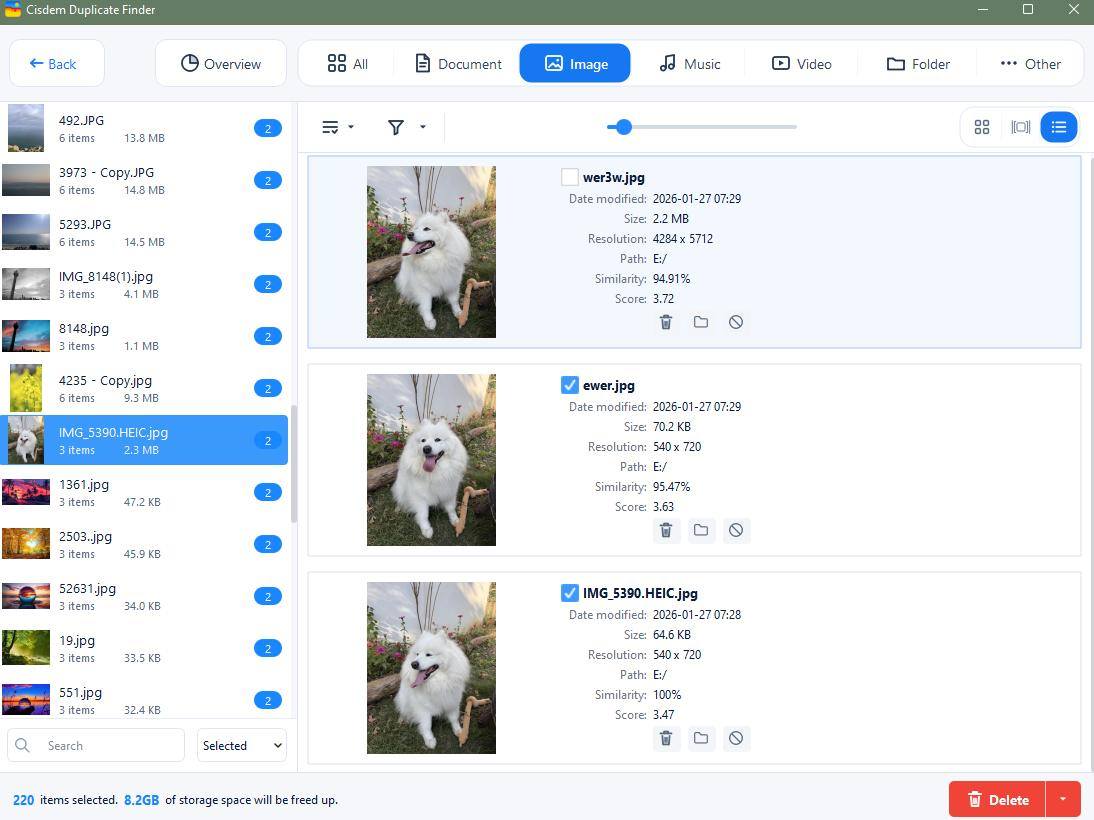Screen dimensions: 1094x820
Task: Open the Document tab
Action: tap(458, 64)
